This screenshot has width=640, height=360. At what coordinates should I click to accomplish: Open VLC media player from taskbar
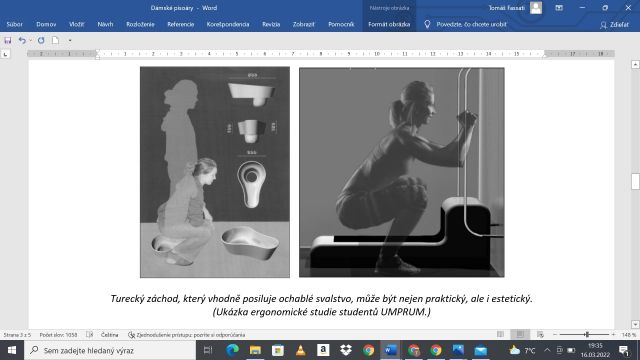[300, 350]
